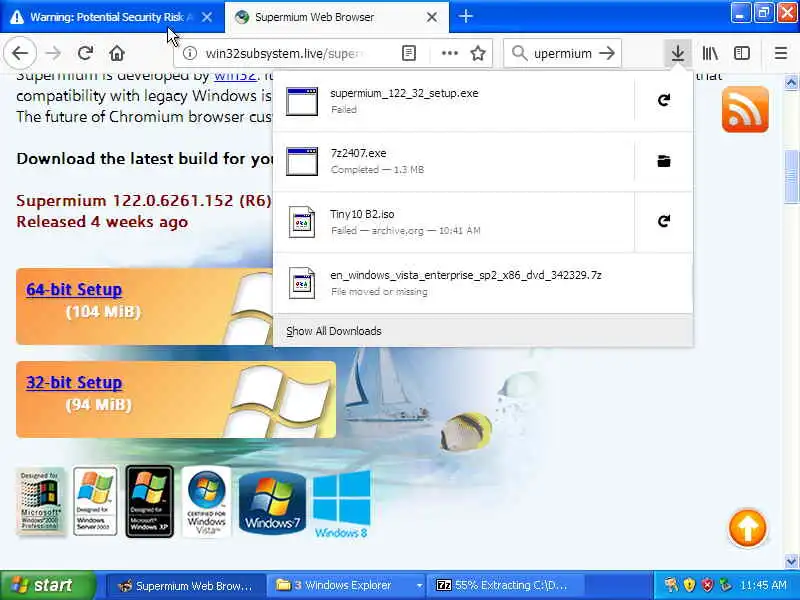Viewport: 800px width, 600px height.
Task: Select the en_windows_vista_enterprise 7z entry
Action: (x=483, y=283)
